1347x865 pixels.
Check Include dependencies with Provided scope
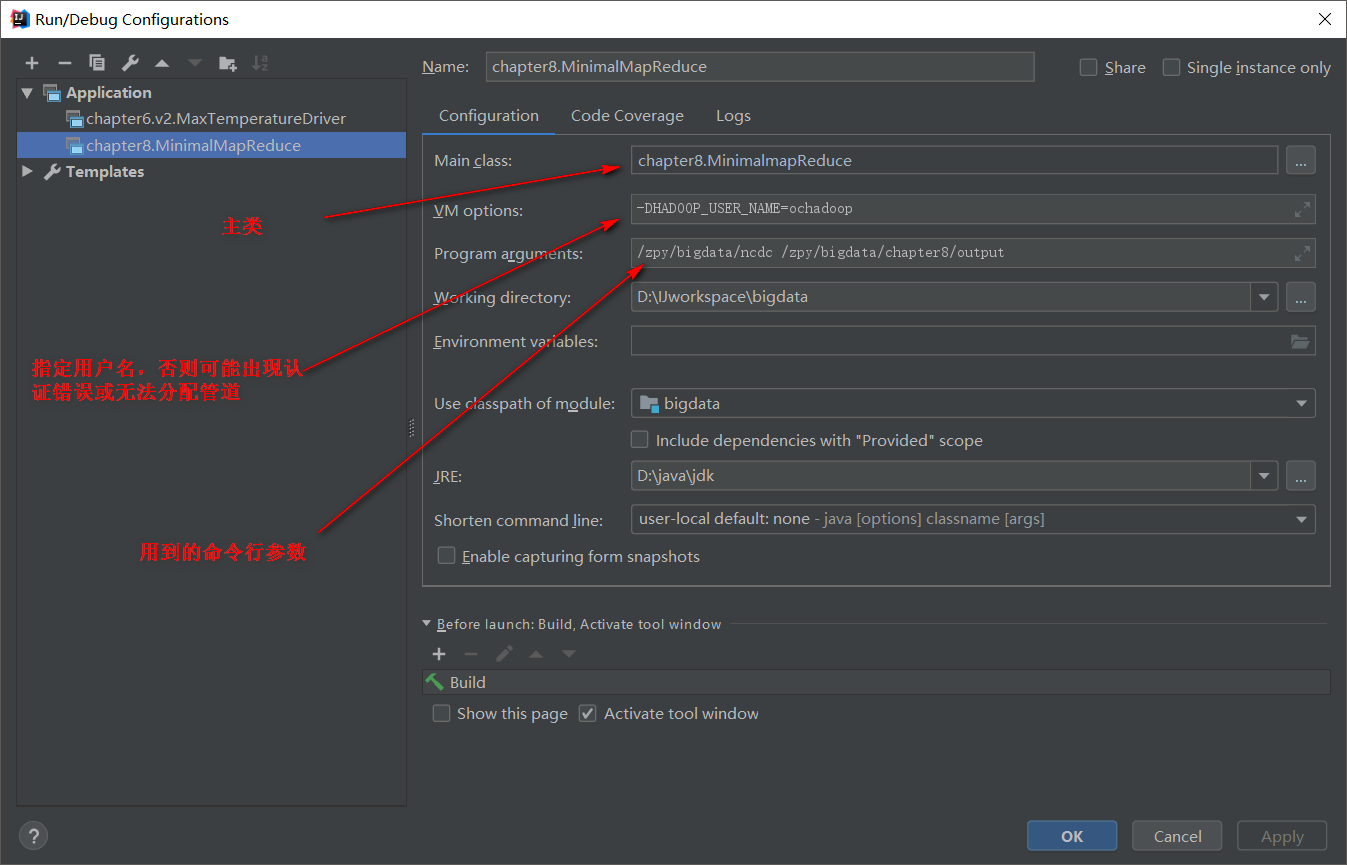(x=639, y=439)
